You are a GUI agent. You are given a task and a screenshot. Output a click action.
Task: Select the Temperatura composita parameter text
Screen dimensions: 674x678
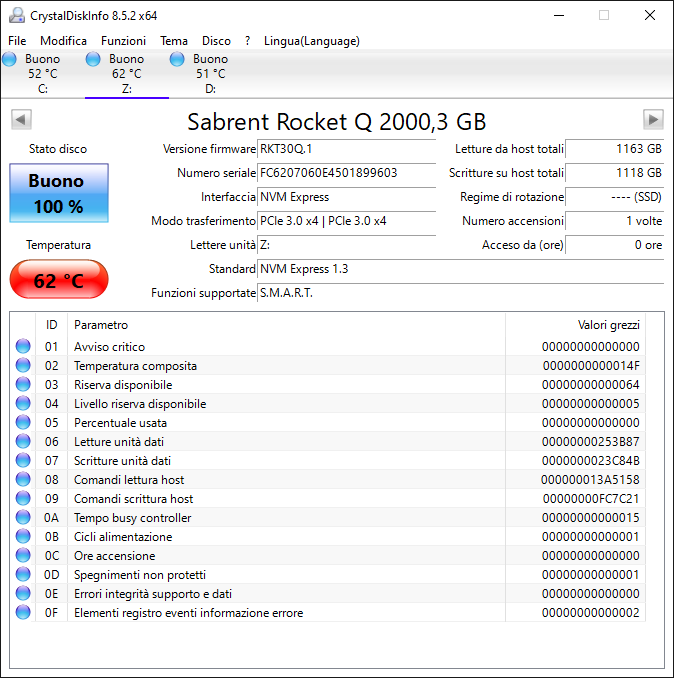pyautogui.click(x=135, y=366)
